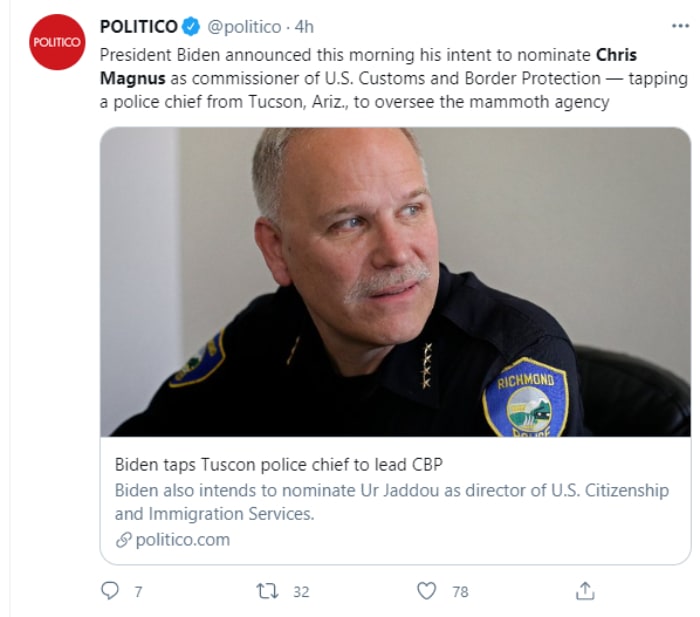Click the retweet count of 32
This screenshot has width=700, height=617.
coord(300,592)
